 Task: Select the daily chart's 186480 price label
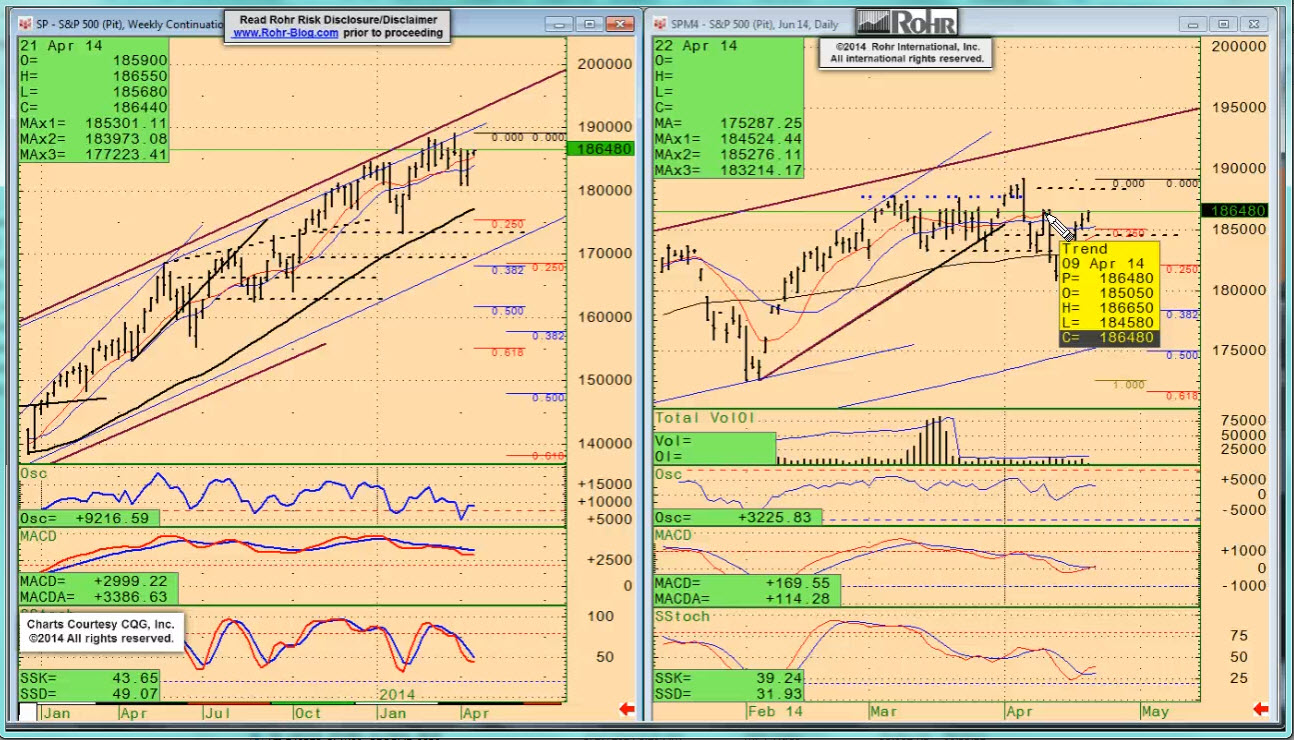click(x=1238, y=211)
